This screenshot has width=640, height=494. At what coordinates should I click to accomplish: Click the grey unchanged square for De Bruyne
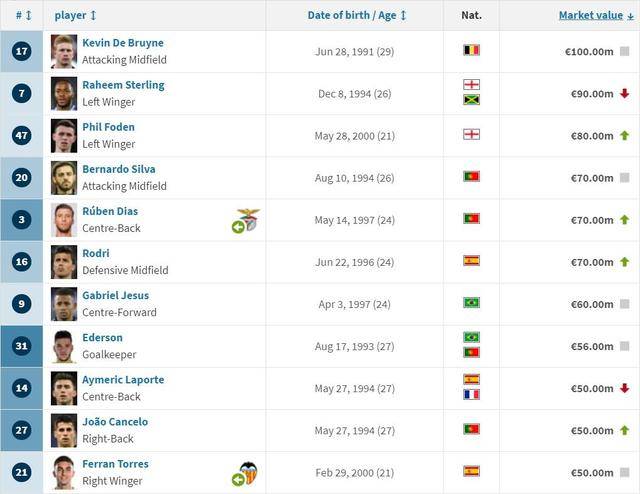pyautogui.click(x=624, y=51)
